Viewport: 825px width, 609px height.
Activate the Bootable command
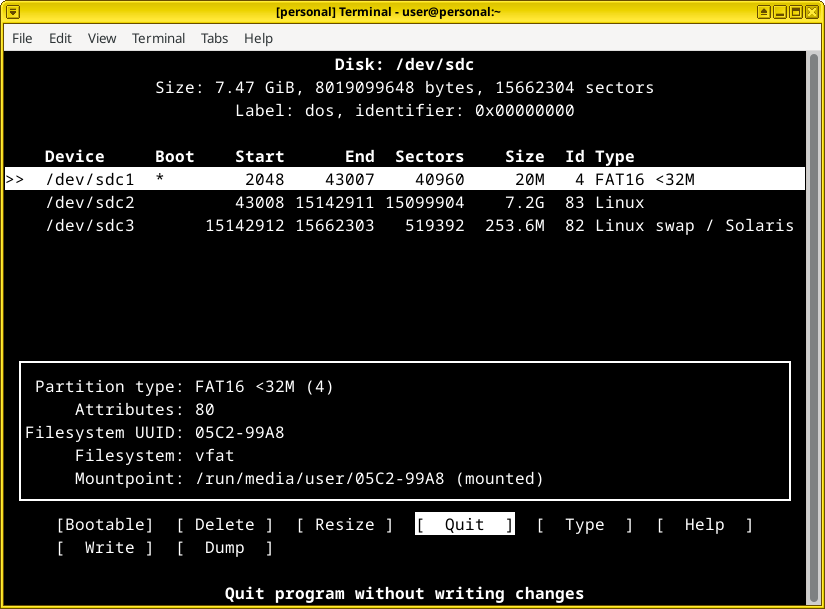(105, 524)
